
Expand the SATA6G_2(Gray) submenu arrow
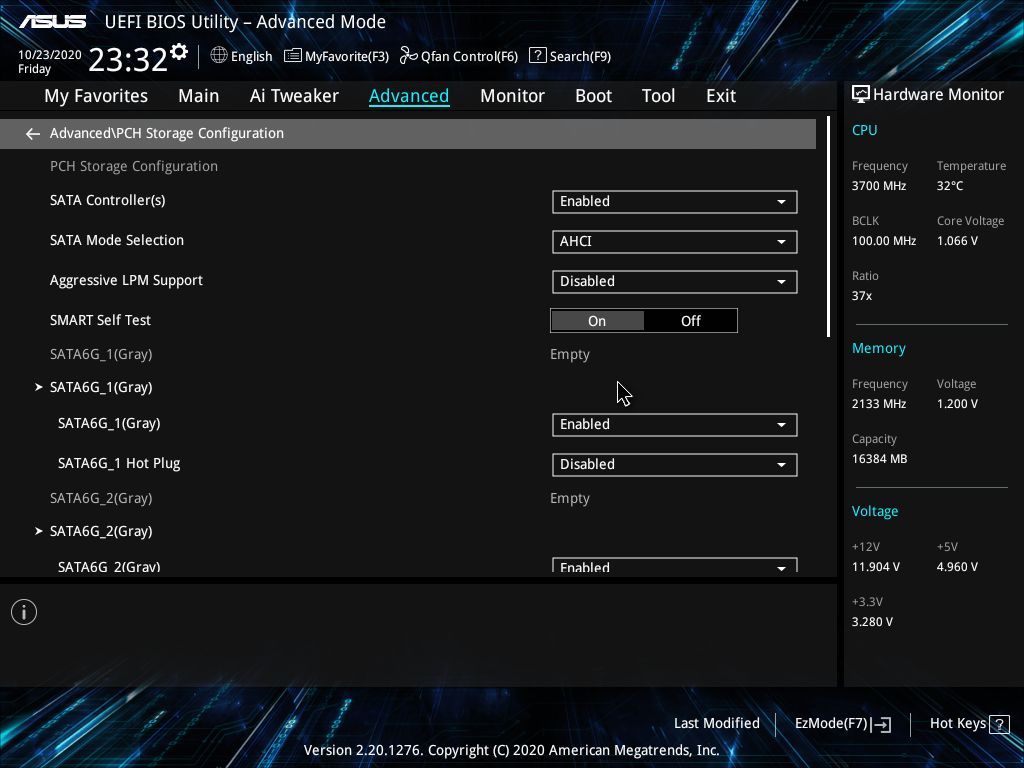pyautogui.click(x=39, y=531)
